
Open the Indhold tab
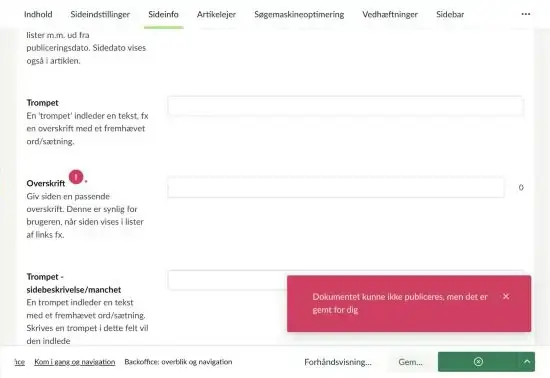pyautogui.click(x=38, y=14)
